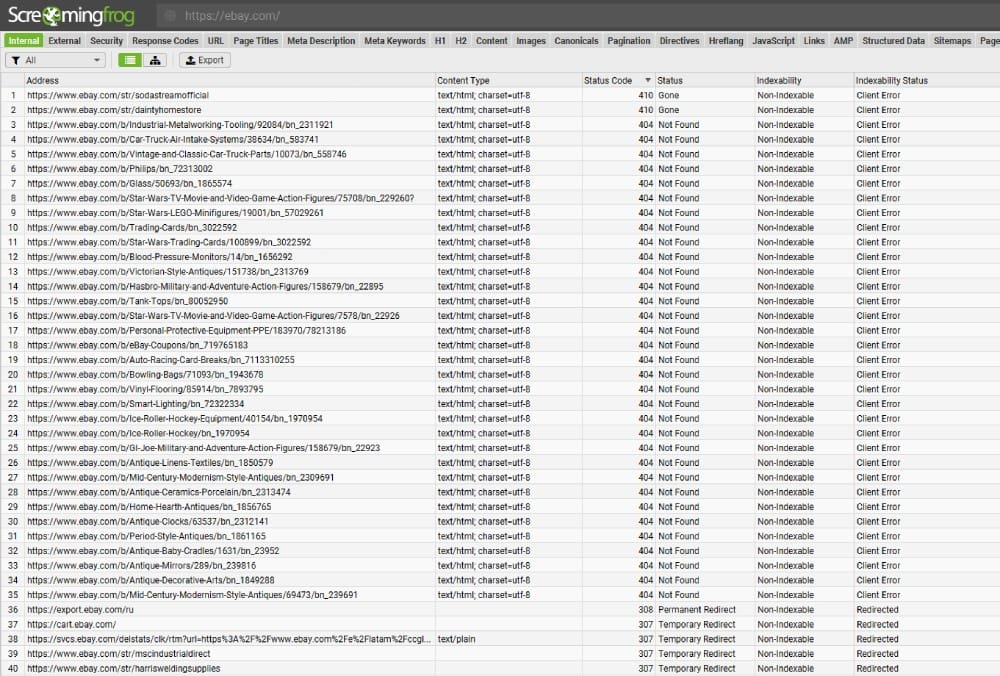This screenshot has width=1000, height=676.
Task: Open the Links tab
Action: click(814, 41)
